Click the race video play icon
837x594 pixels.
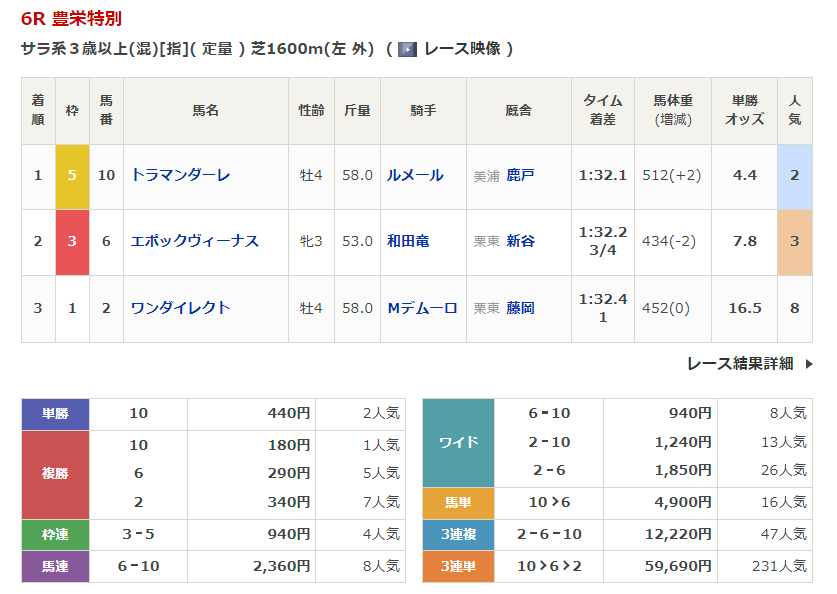pos(407,49)
